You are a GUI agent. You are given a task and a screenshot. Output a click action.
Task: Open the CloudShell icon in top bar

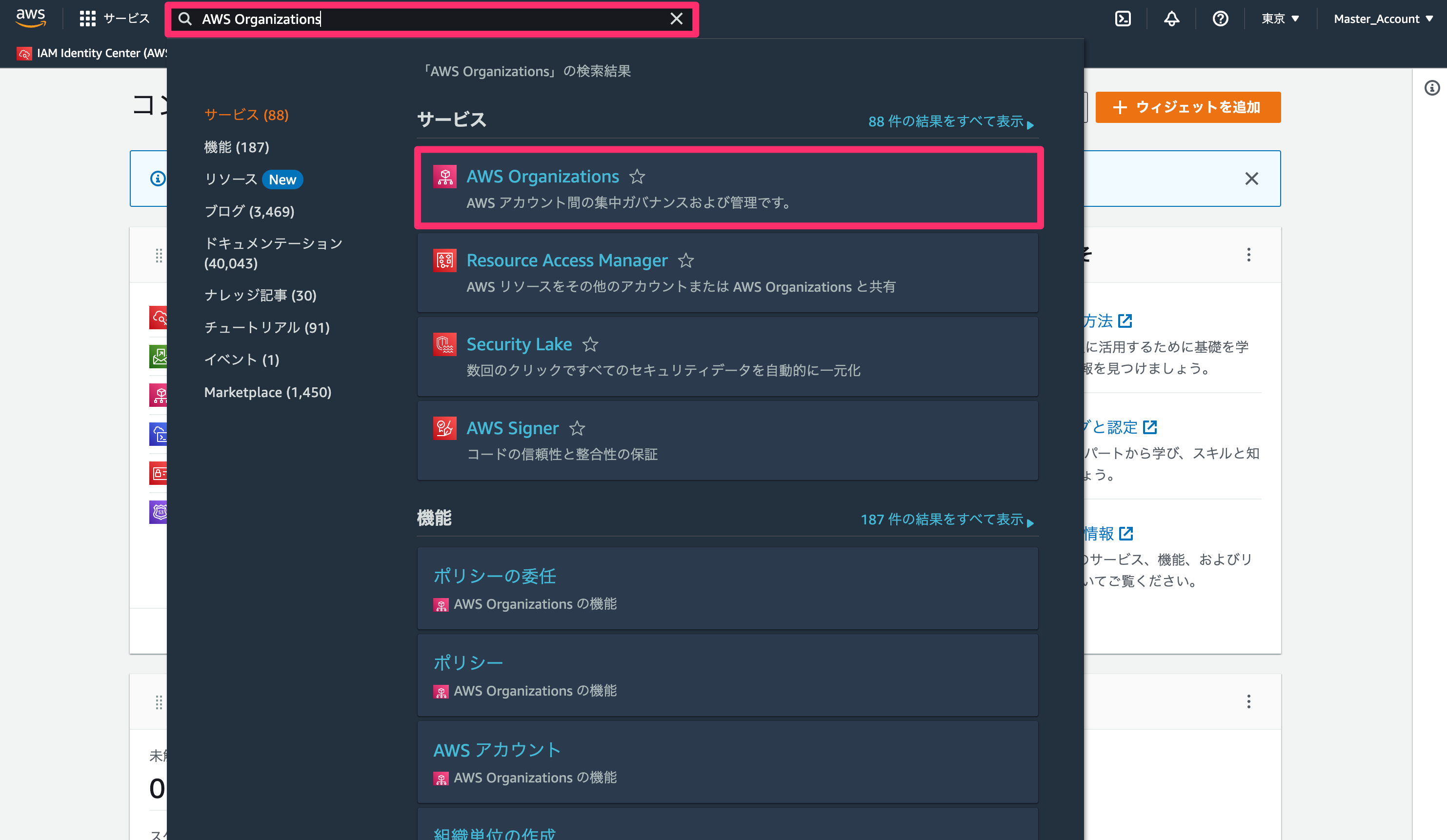pos(1123,19)
